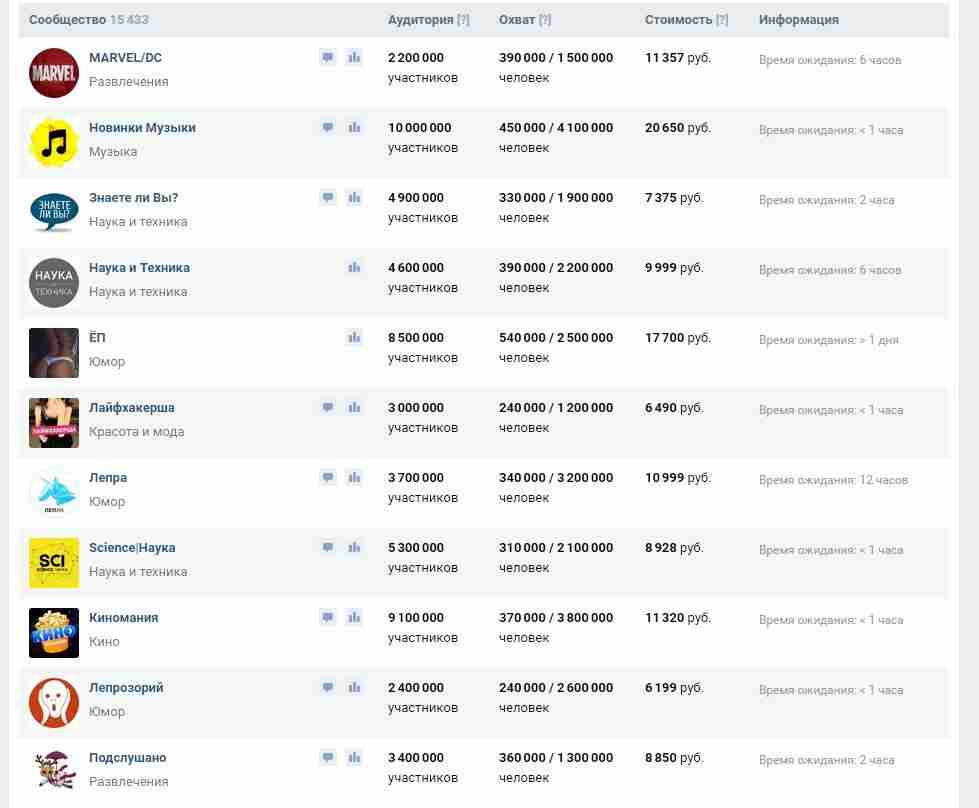Image resolution: width=979 pixels, height=808 pixels.
Task: Click comment icon for Новинки Музыки
Action: (328, 127)
